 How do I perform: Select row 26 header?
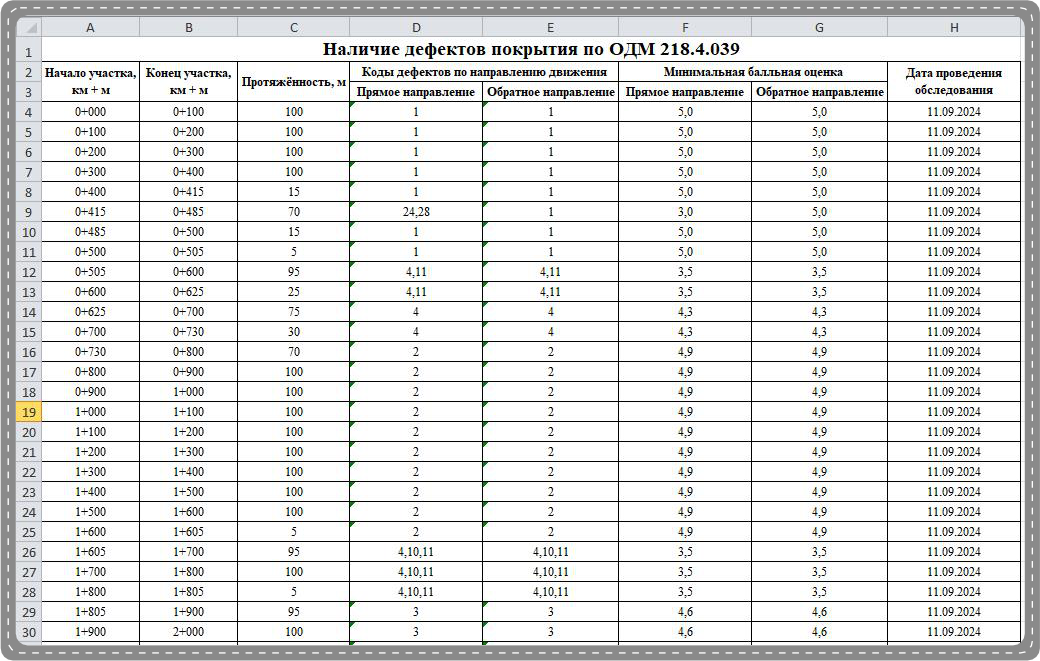click(x=29, y=552)
